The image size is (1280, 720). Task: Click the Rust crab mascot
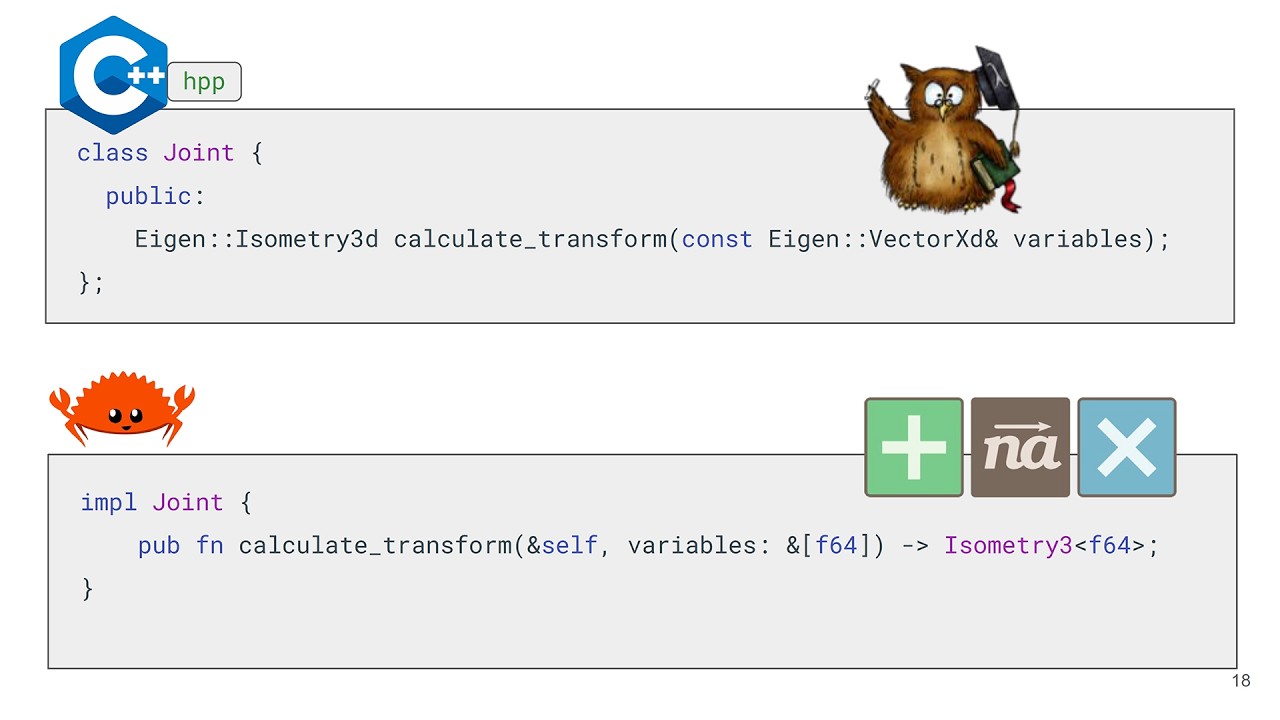[122, 408]
